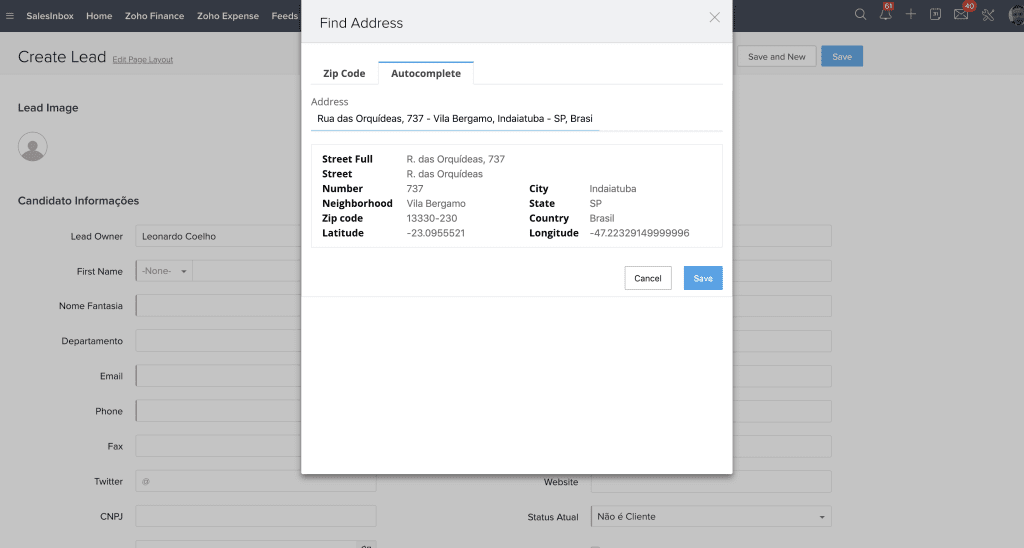Image resolution: width=1024 pixels, height=548 pixels.
Task: Open the Edit Page Layout link
Action: pos(143,60)
